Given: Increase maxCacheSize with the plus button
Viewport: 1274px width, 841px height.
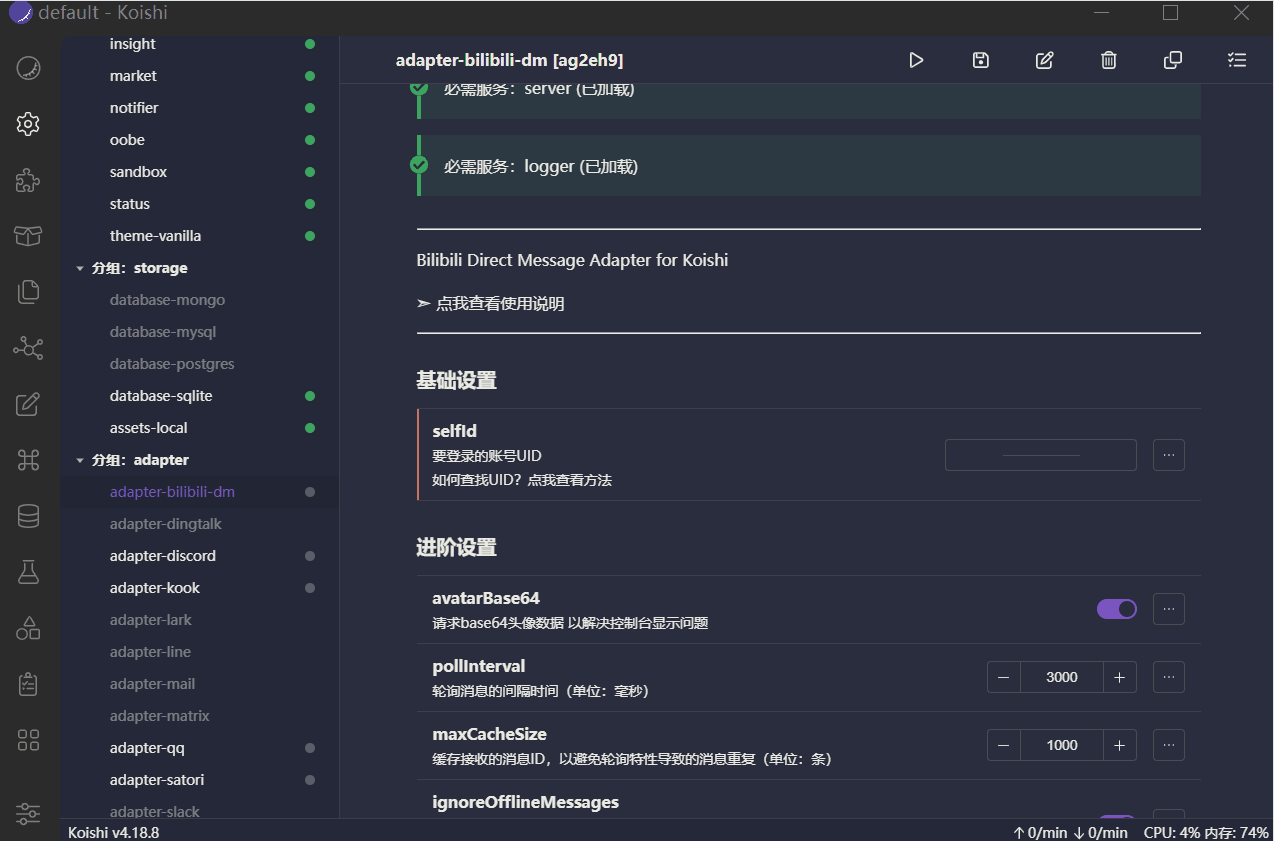Looking at the screenshot, I should tap(1119, 745).
